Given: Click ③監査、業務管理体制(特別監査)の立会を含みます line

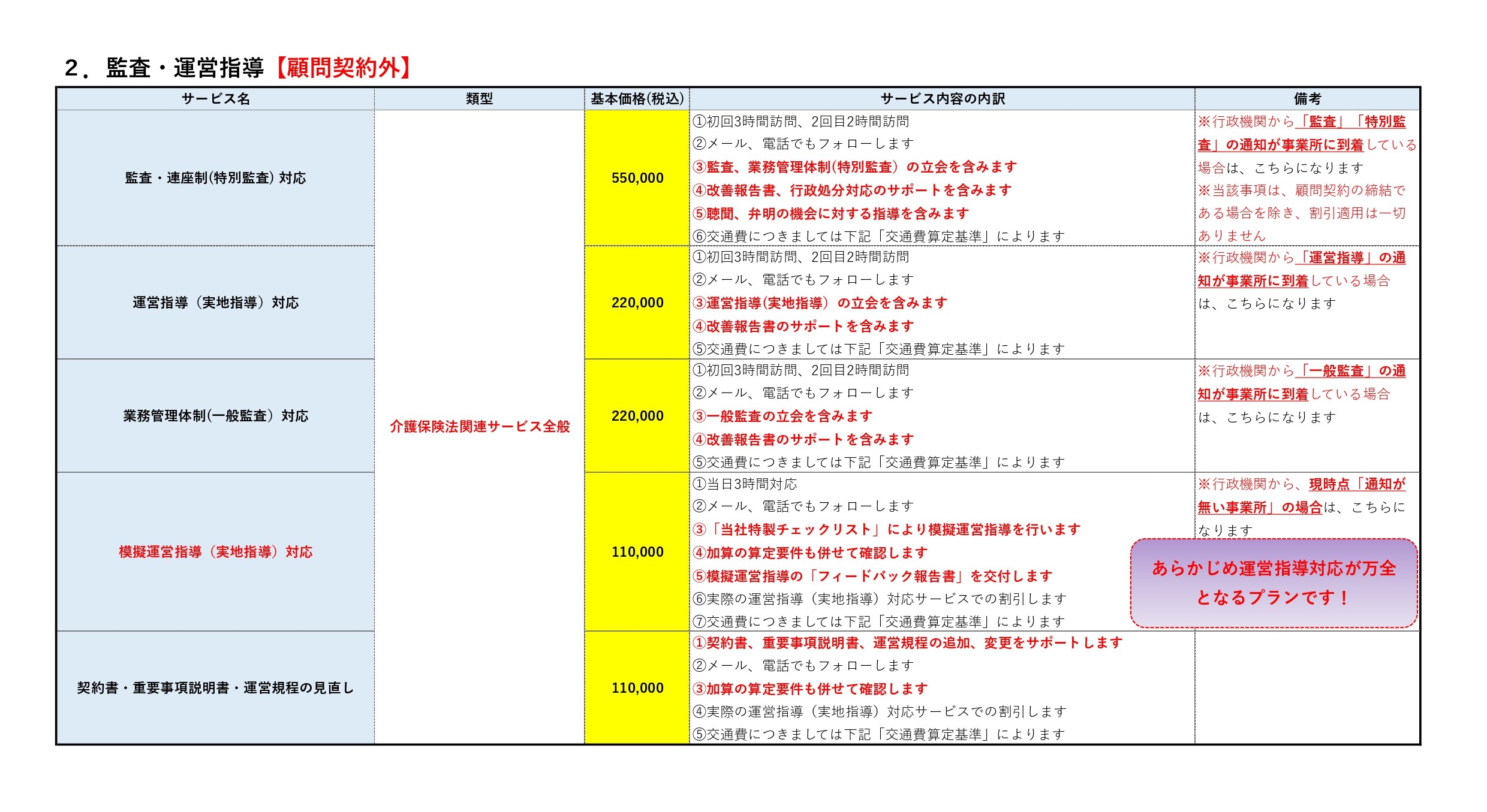Looking at the screenshot, I should point(855,167).
